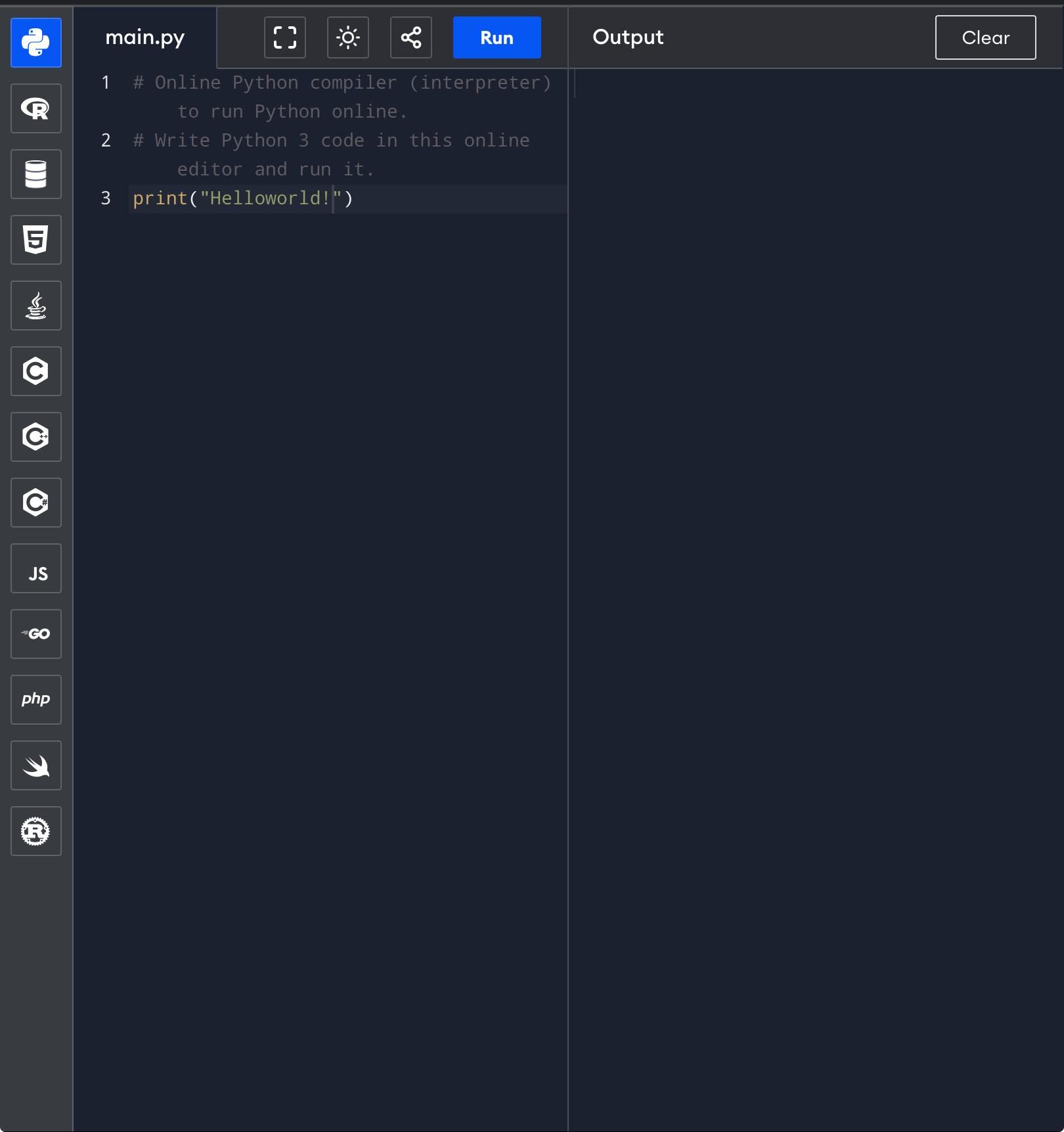Switch to the C# compiler
Viewport: 1064px width, 1132px height.
click(35, 503)
